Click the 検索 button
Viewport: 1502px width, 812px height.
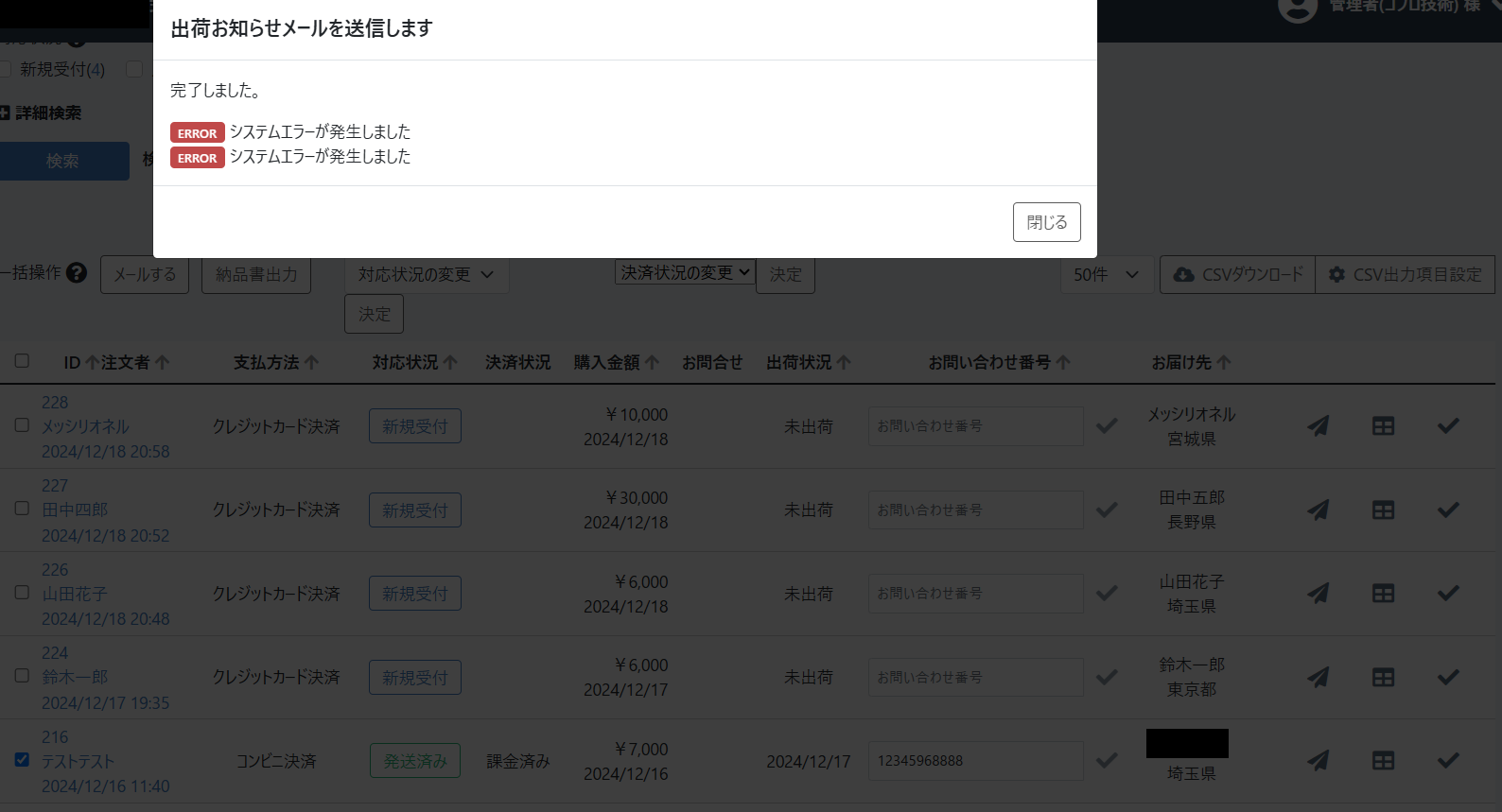[62, 162]
